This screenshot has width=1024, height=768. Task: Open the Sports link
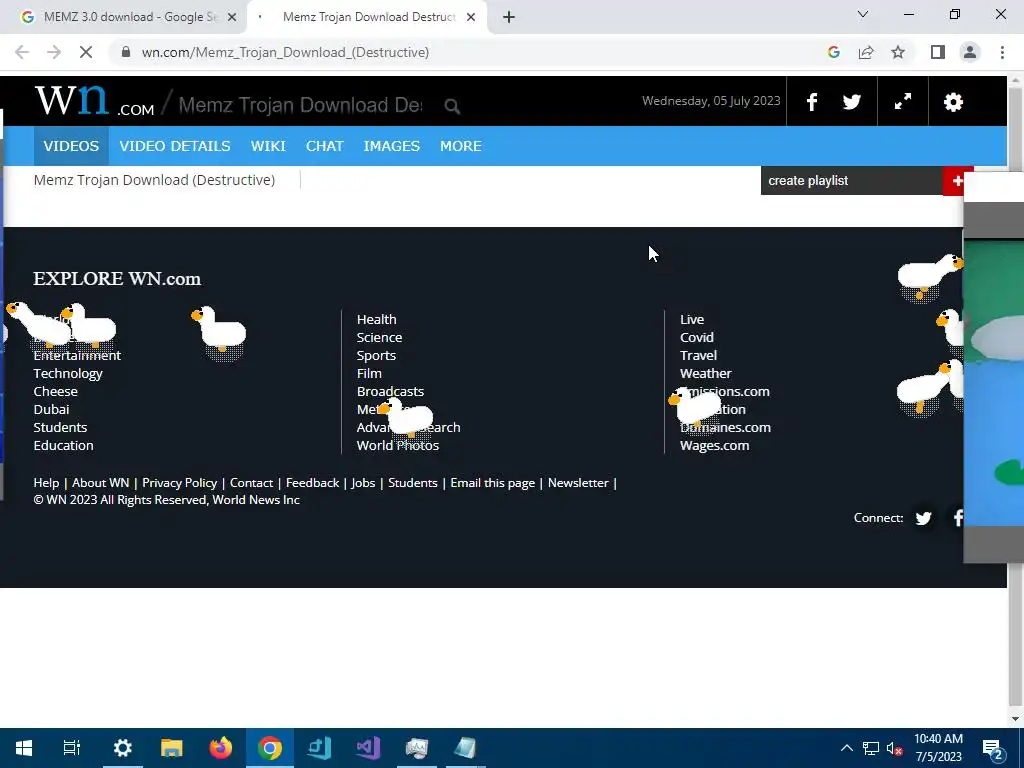(376, 355)
